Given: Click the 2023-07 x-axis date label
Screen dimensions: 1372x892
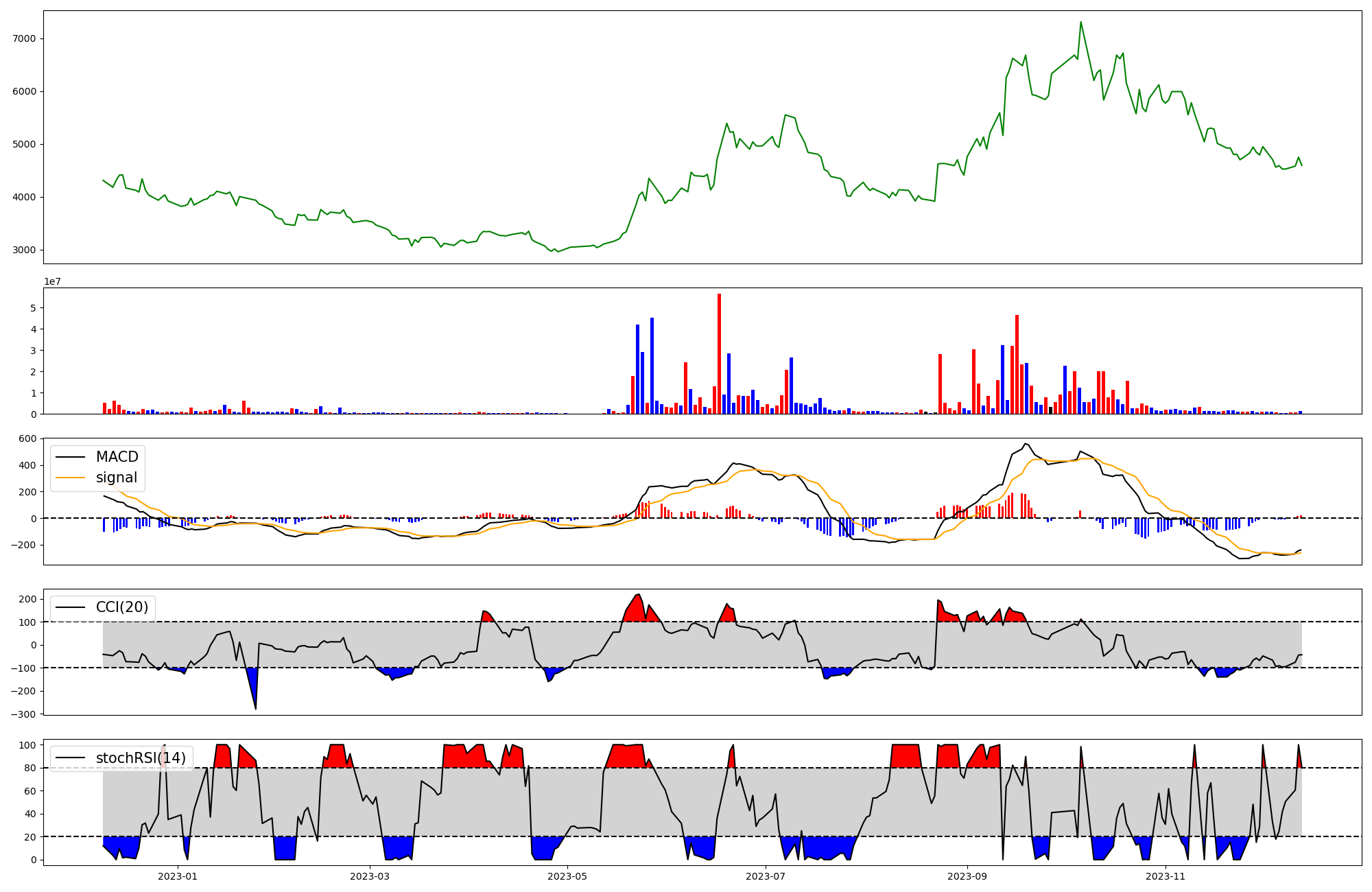Looking at the screenshot, I should point(766,876).
